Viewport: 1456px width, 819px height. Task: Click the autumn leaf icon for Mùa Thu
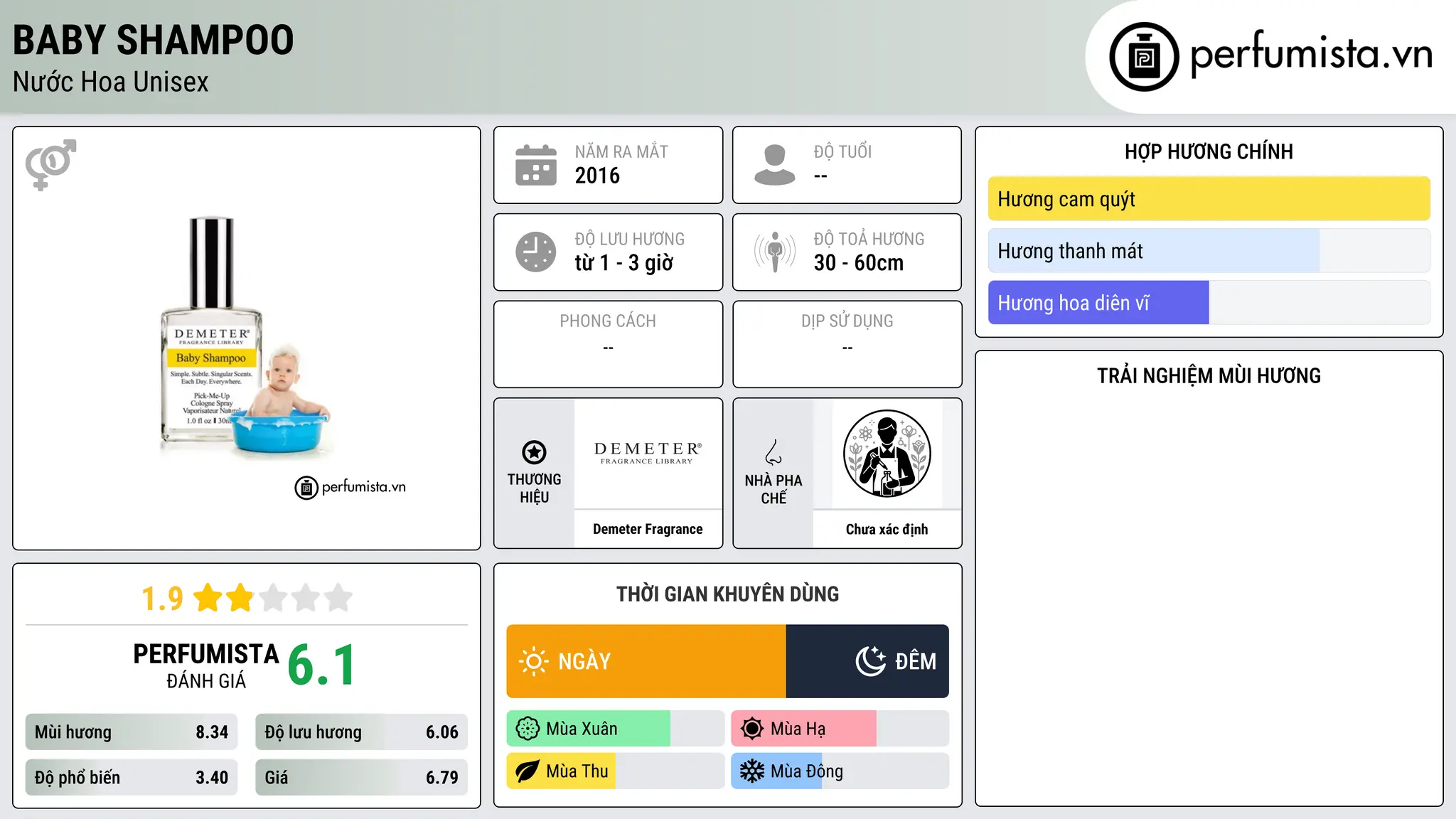click(528, 771)
